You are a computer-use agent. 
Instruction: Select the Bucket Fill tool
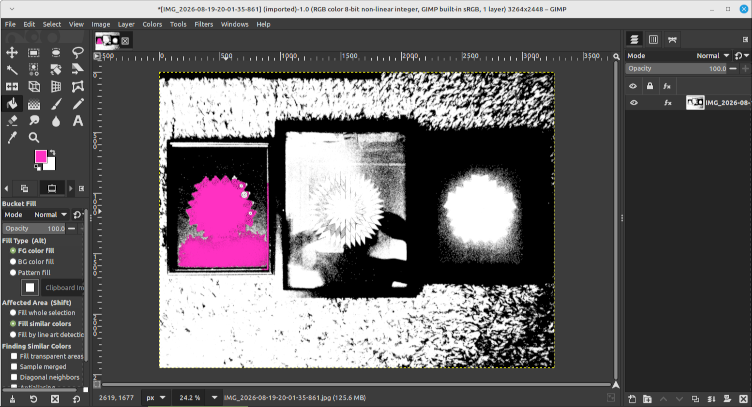[12, 104]
